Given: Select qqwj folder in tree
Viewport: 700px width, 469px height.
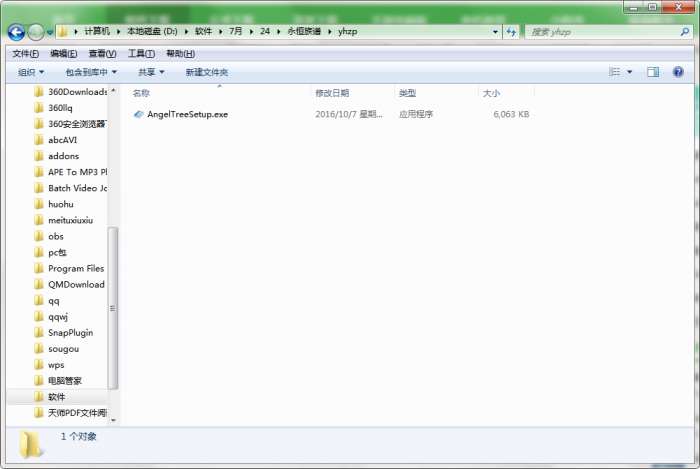Looking at the screenshot, I should 52,317.
